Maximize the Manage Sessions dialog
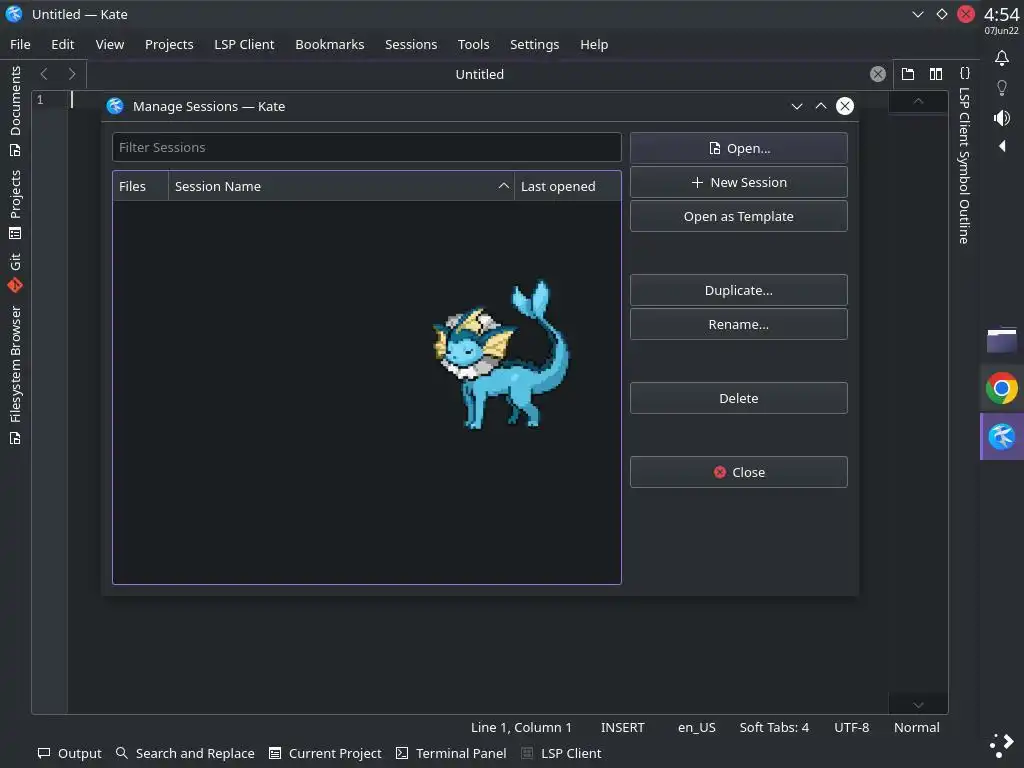 tap(821, 106)
